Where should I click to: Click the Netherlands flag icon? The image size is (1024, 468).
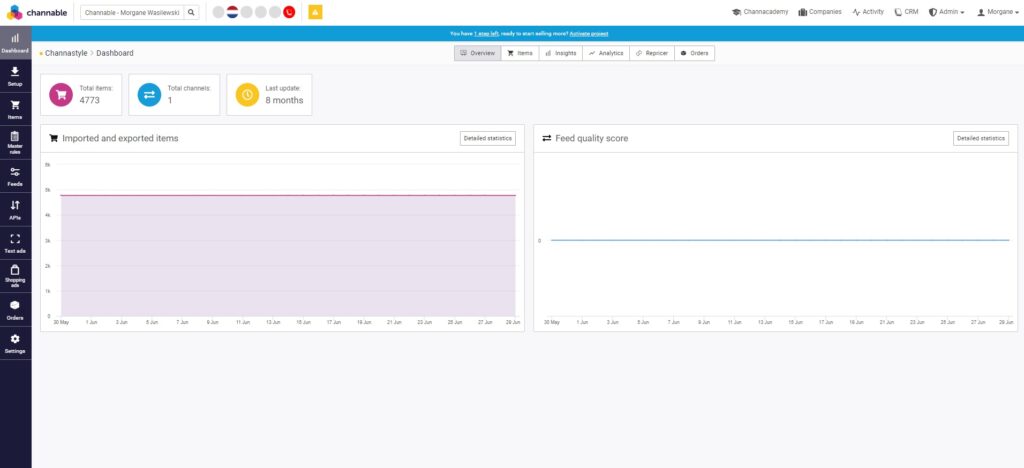coord(232,12)
